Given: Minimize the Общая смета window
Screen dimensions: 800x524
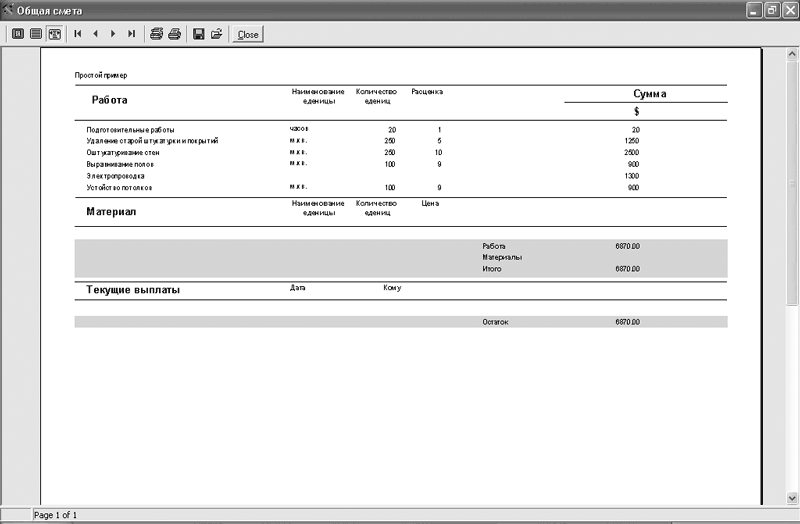Looking at the screenshot, I should 754,10.
